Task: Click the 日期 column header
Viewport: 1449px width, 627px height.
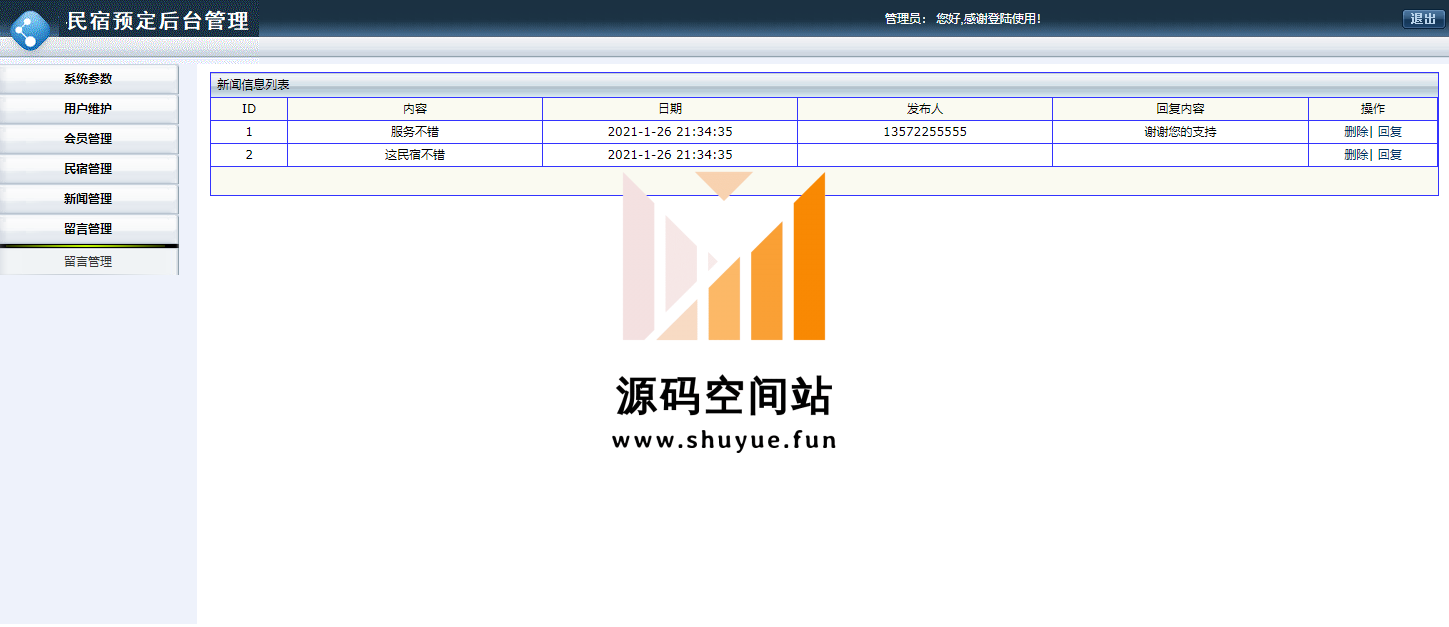Action: pyautogui.click(x=670, y=109)
